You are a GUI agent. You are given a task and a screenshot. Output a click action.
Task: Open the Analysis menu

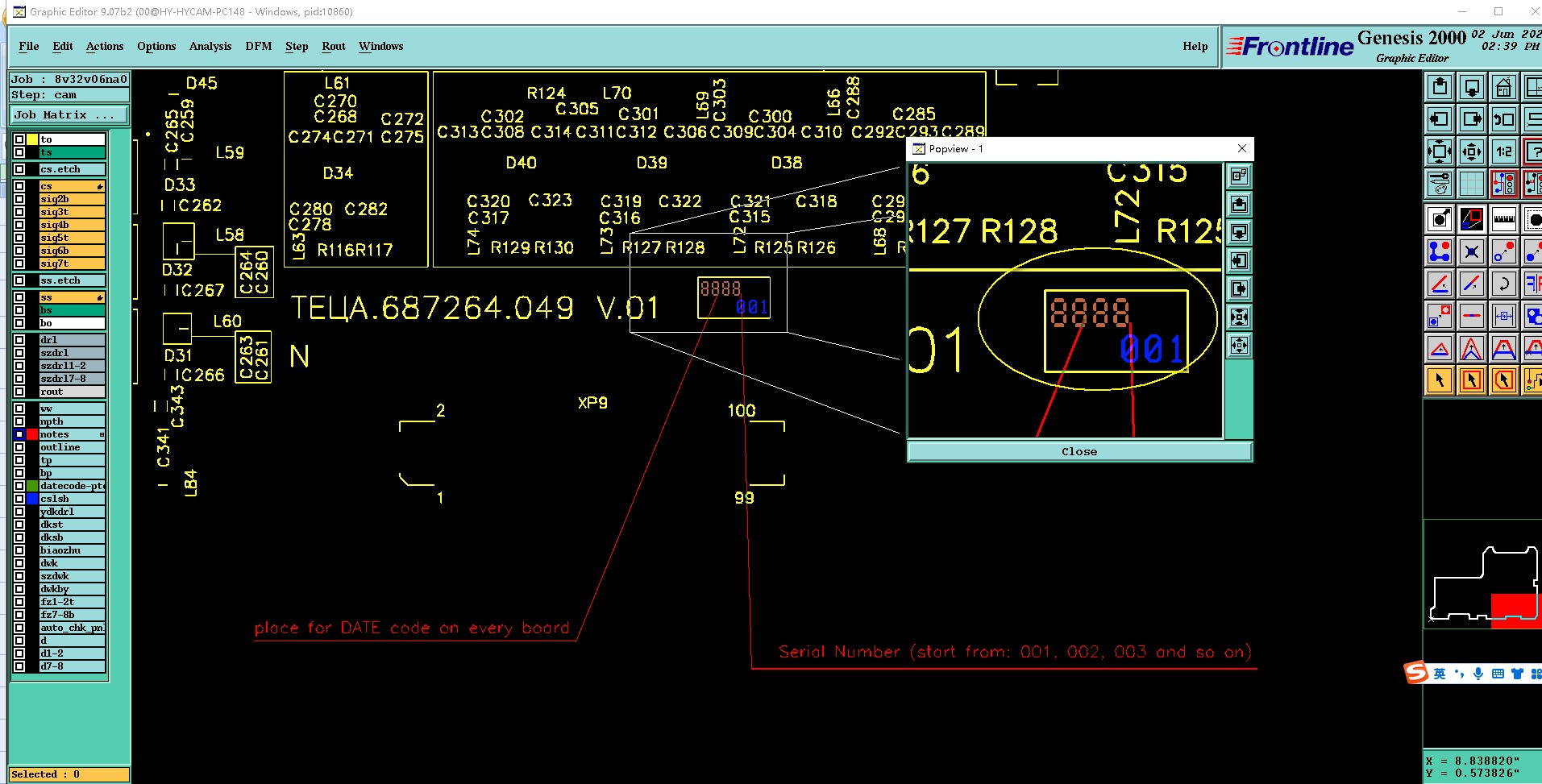point(210,46)
